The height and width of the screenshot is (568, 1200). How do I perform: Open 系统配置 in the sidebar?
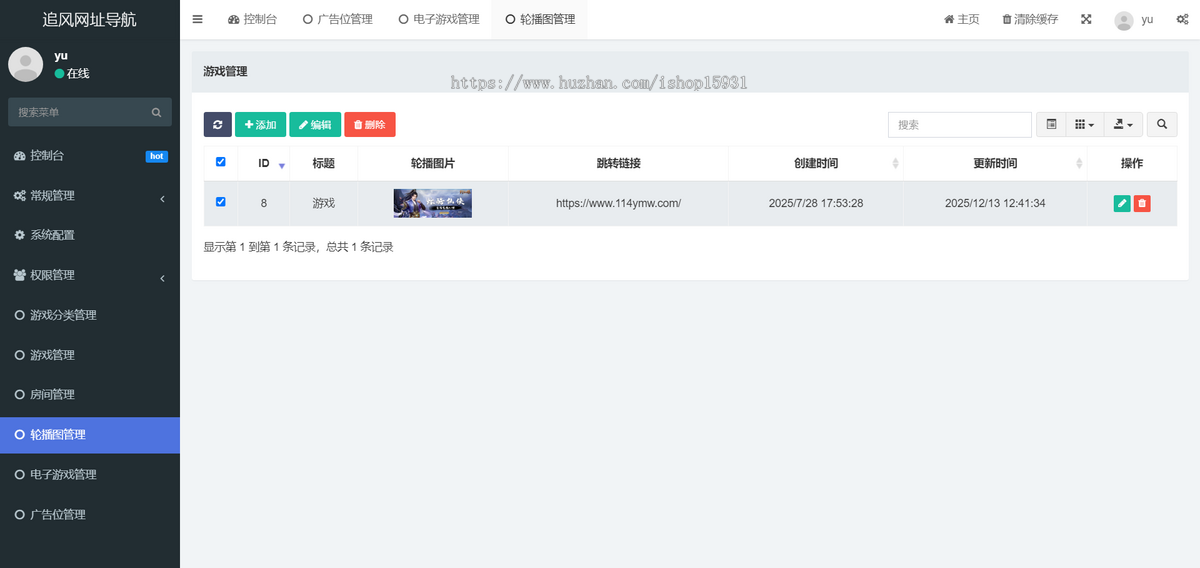[x=90, y=235]
